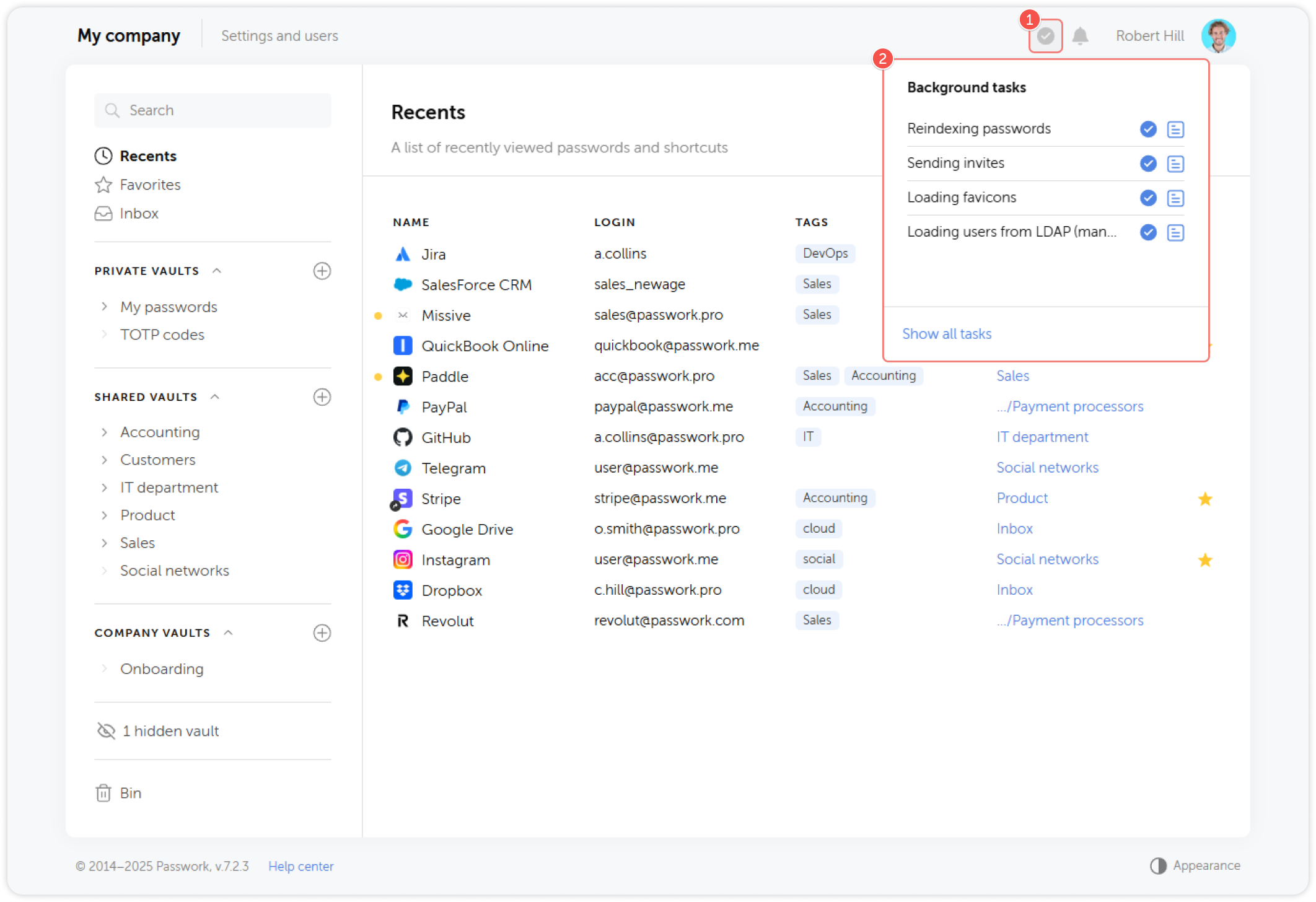Click the notifications bell icon
1316x902 pixels.
click(1080, 36)
